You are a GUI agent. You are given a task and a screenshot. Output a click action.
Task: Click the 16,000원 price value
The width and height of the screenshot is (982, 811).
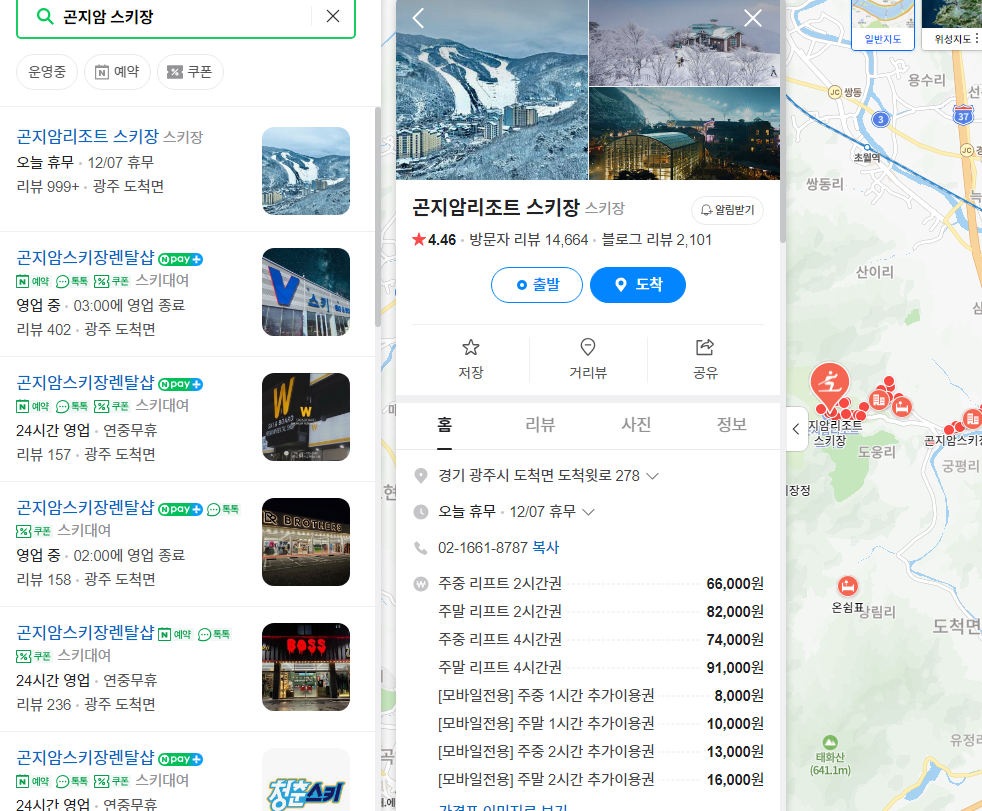point(735,780)
